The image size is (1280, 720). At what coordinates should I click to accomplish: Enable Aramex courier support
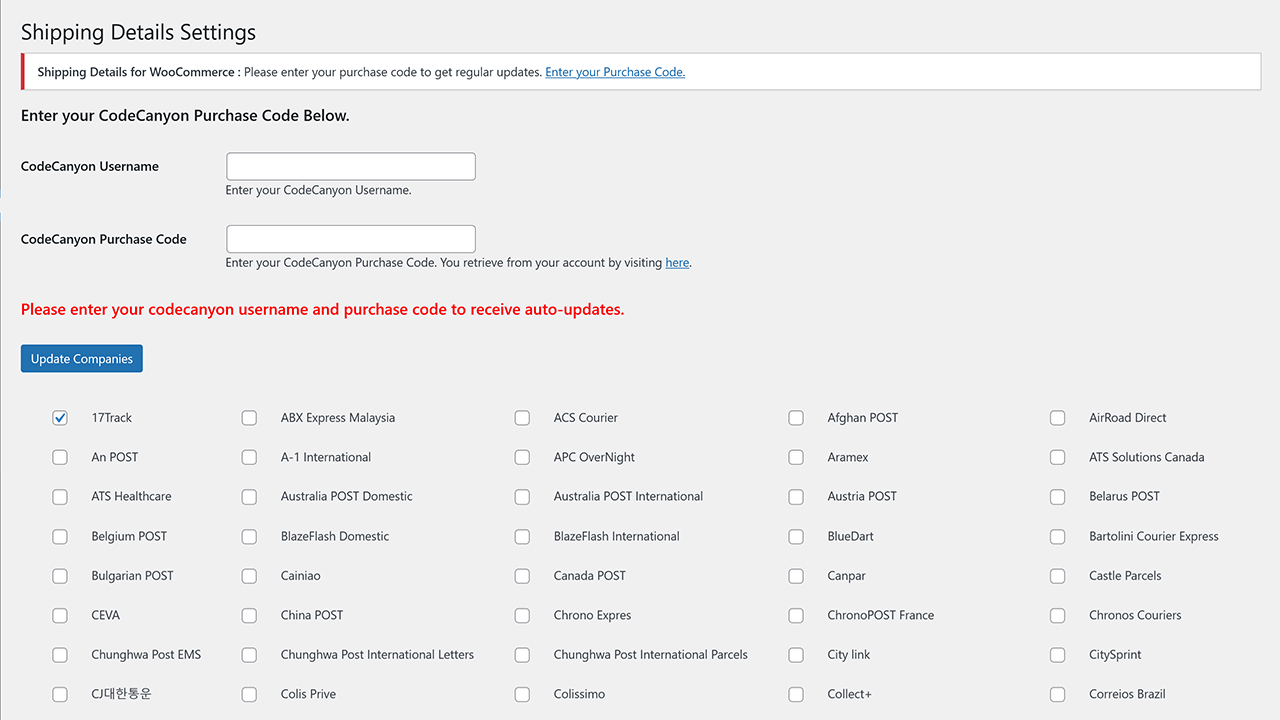tap(796, 457)
